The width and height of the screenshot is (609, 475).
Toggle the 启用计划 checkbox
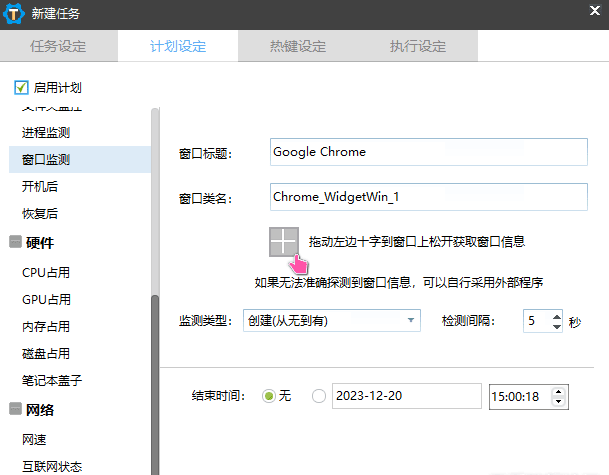click(22, 88)
